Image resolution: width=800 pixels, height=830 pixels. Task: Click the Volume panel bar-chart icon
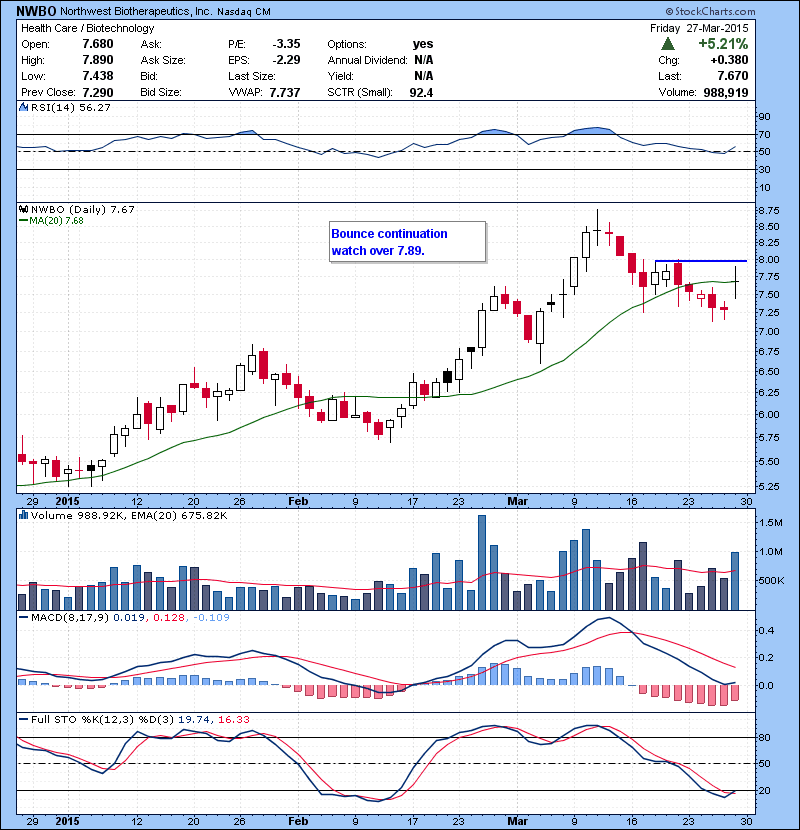point(23,515)
